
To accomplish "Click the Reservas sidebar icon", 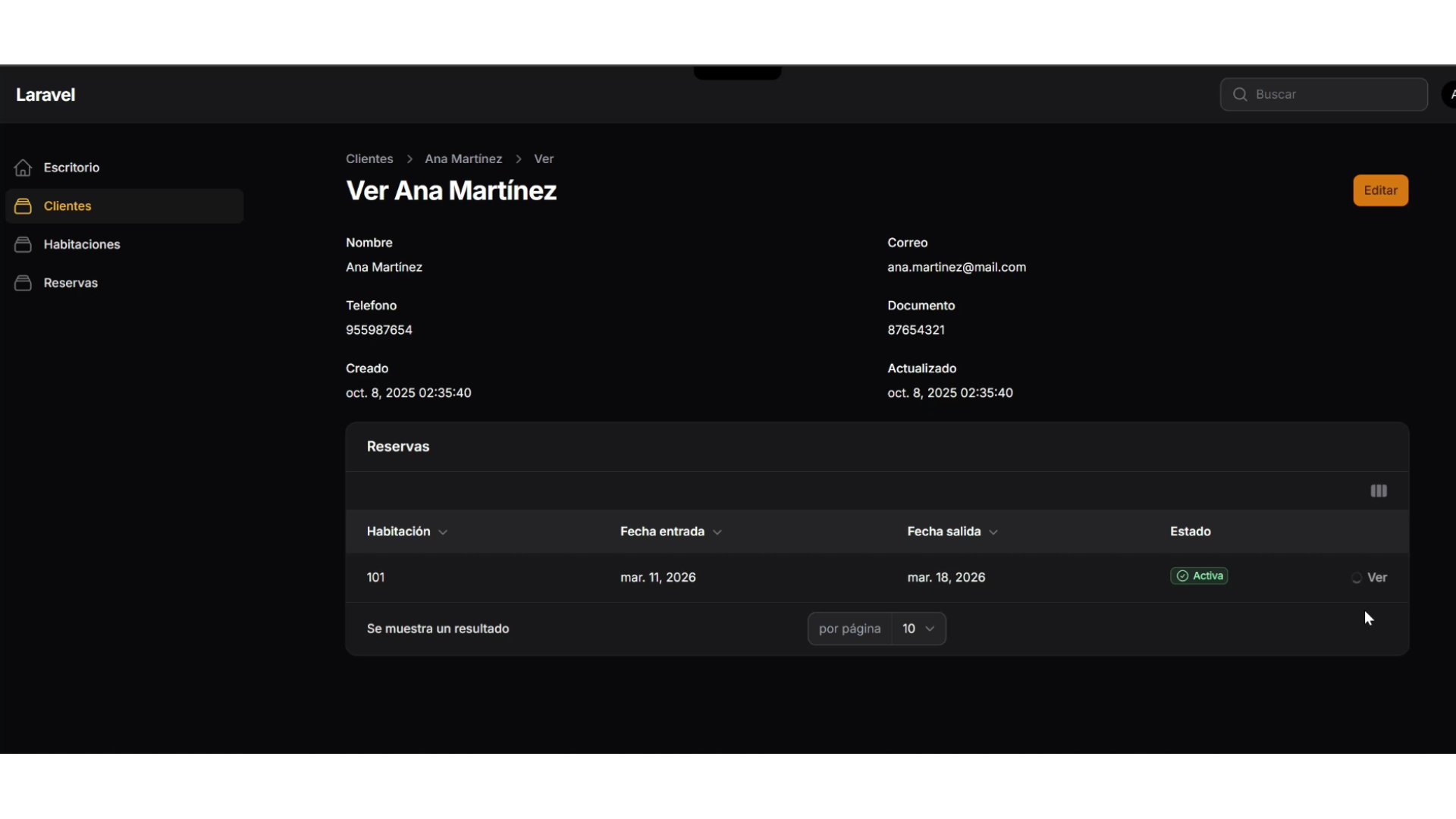I will [23, 283].
